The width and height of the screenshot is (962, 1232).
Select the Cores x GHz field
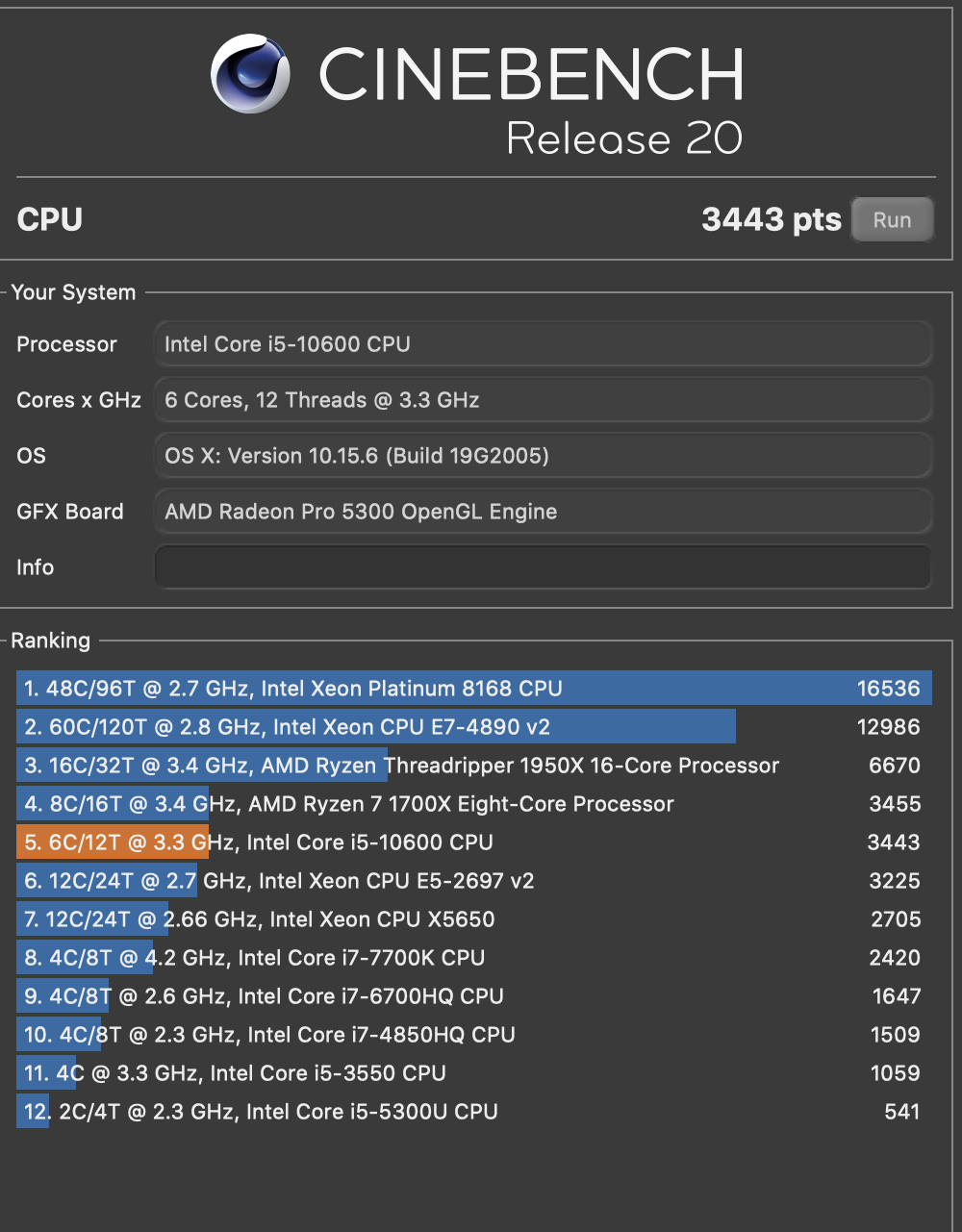click(x=543, y=400)
